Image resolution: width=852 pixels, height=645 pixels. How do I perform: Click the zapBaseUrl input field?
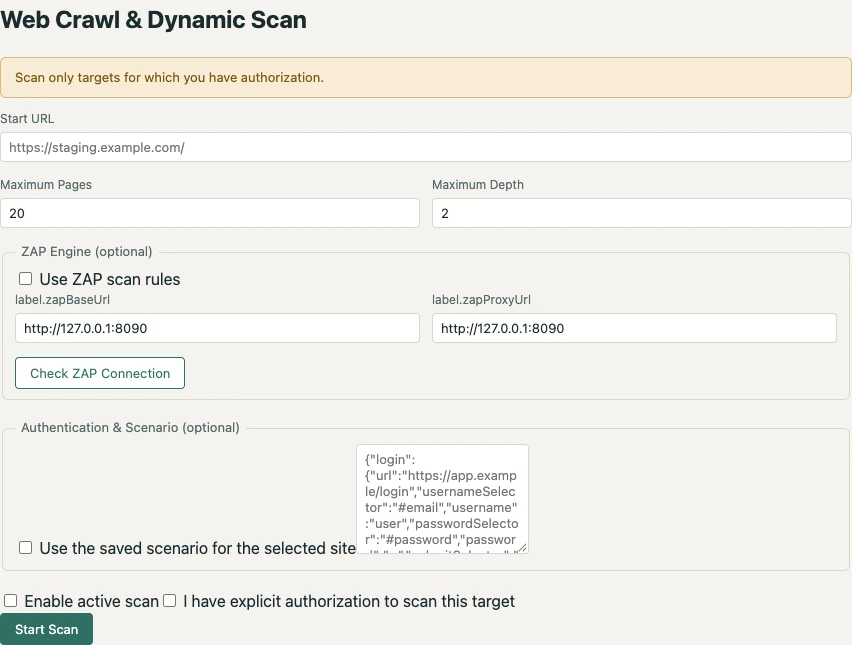coord(217,328)
